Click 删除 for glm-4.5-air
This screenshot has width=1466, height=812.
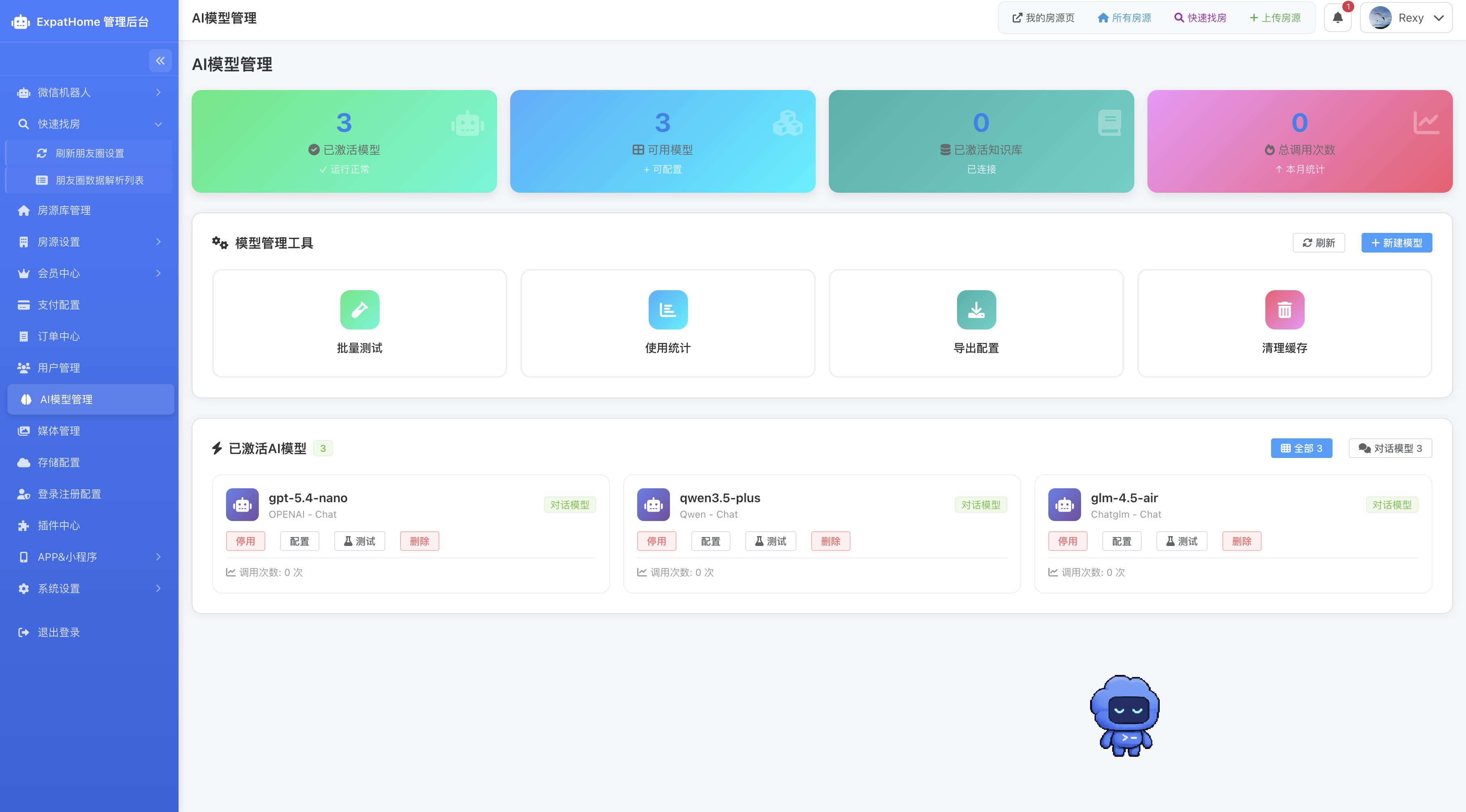[1241, 541]
